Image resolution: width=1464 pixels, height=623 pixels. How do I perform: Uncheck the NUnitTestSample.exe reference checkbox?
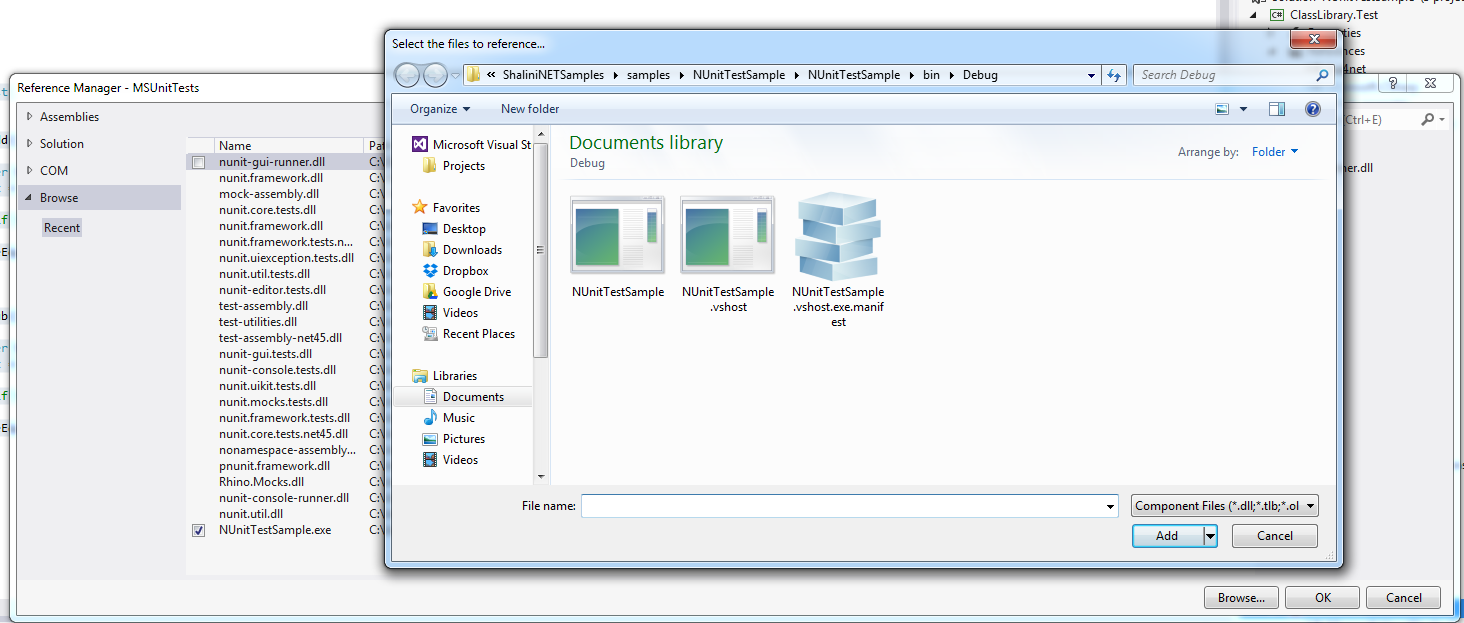tap(198, 529)
